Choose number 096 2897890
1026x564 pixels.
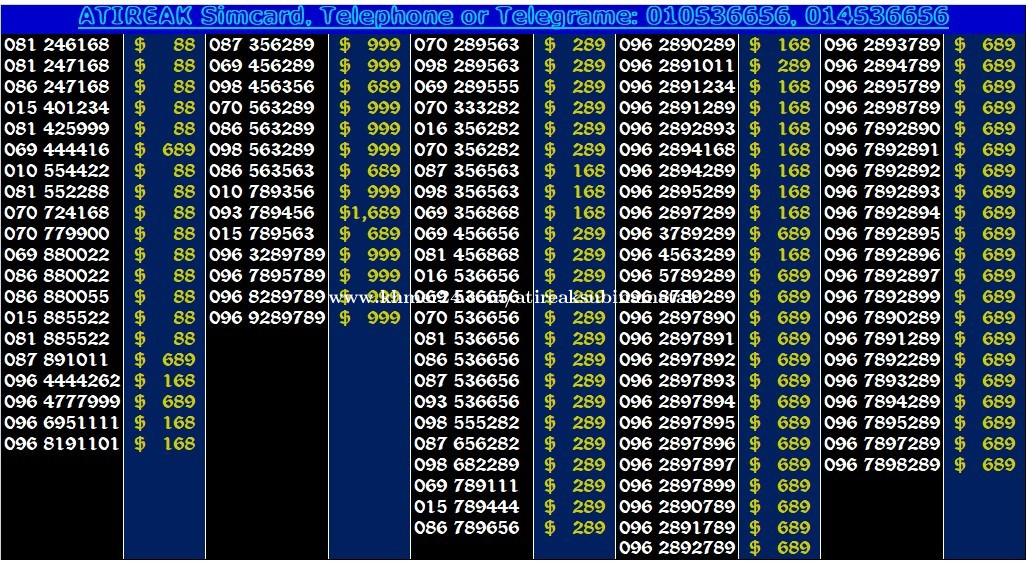pyautogui.click(x=677, y=317)
